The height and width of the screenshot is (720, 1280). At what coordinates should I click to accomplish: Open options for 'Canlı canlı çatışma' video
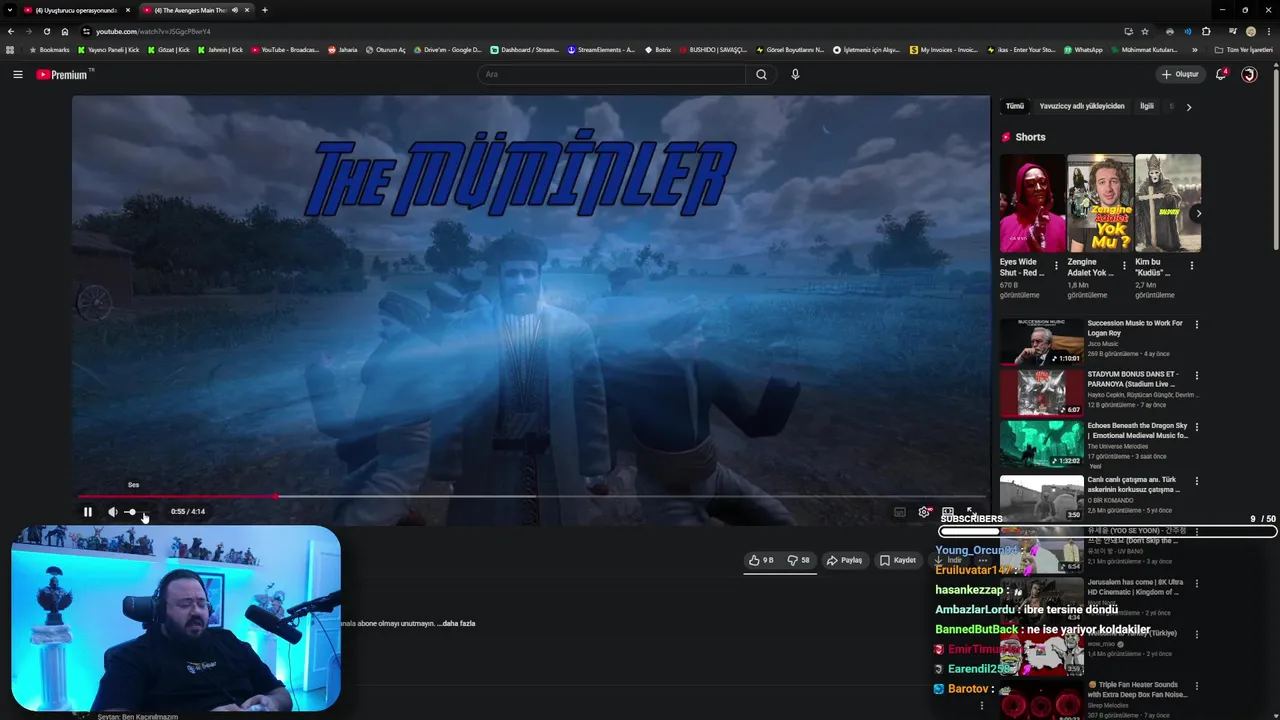(x=1196, y=481)
